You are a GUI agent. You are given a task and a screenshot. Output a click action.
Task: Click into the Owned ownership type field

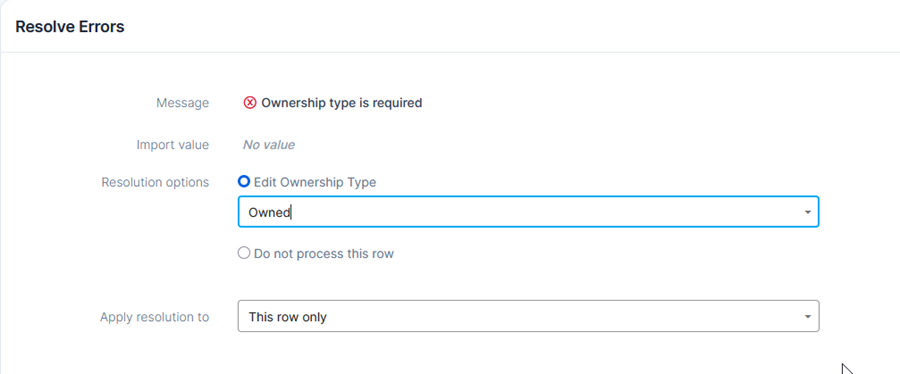point(528,212)
